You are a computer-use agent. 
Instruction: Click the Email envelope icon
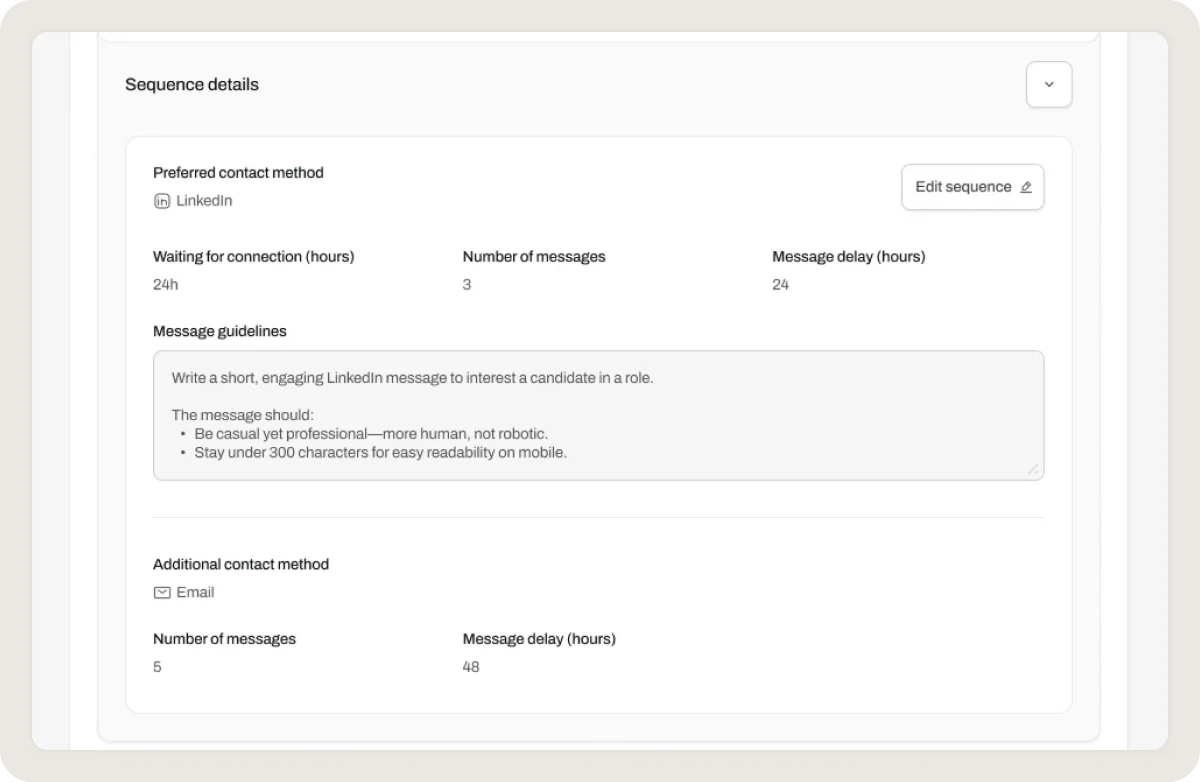point(162,593)
